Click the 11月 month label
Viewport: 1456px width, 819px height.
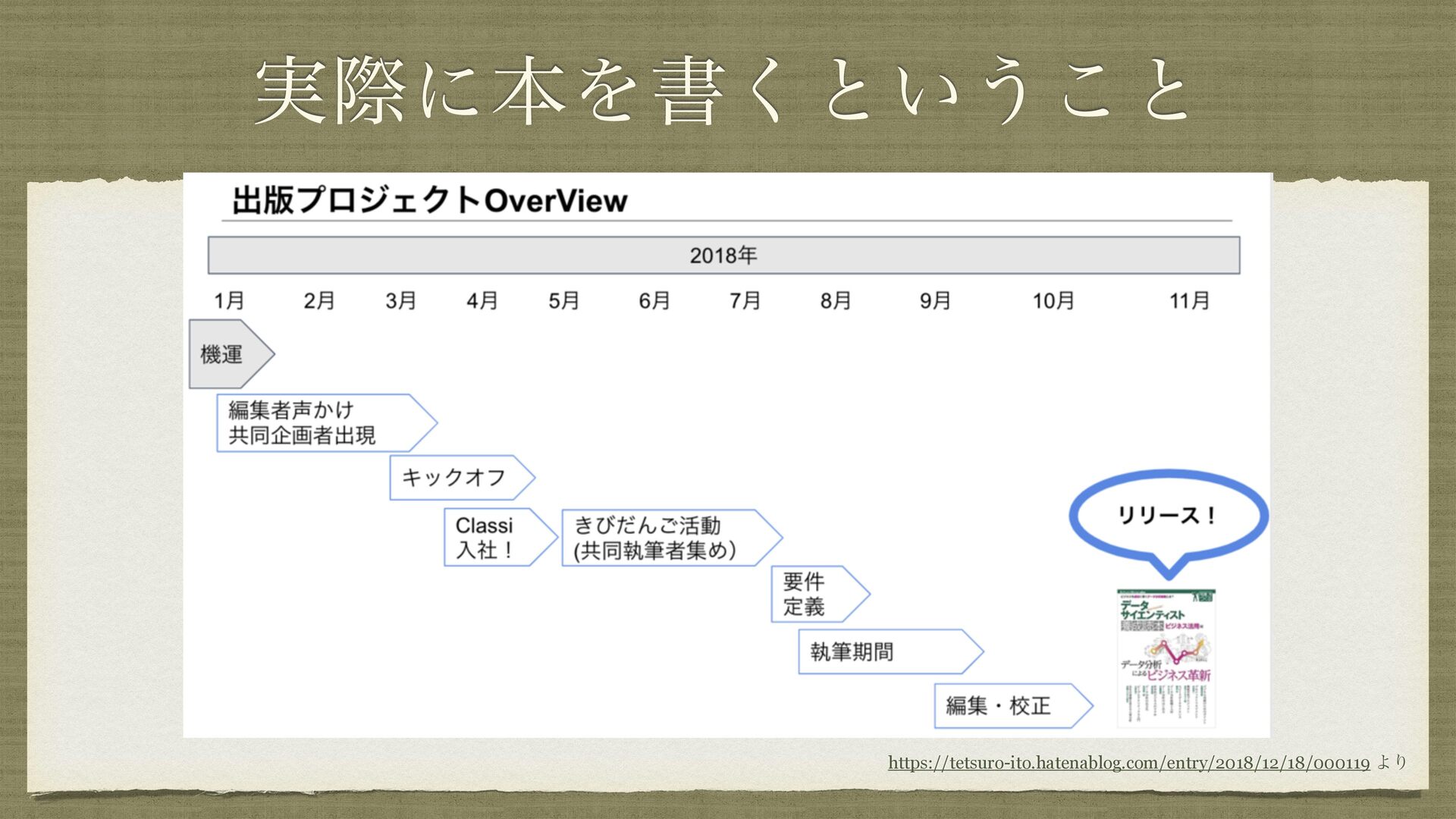pos(1189,301)
